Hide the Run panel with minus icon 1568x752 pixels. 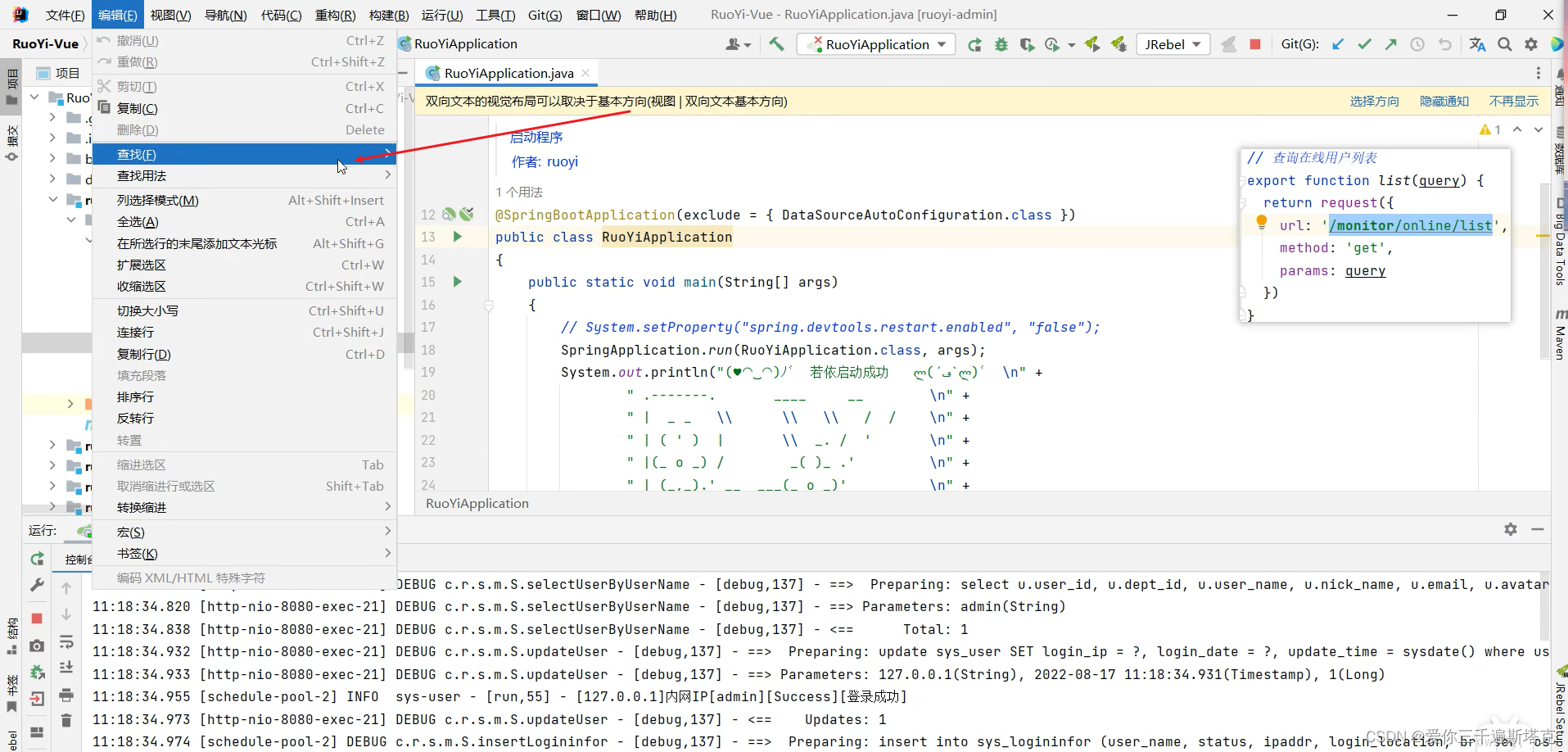pos(1538,529)
